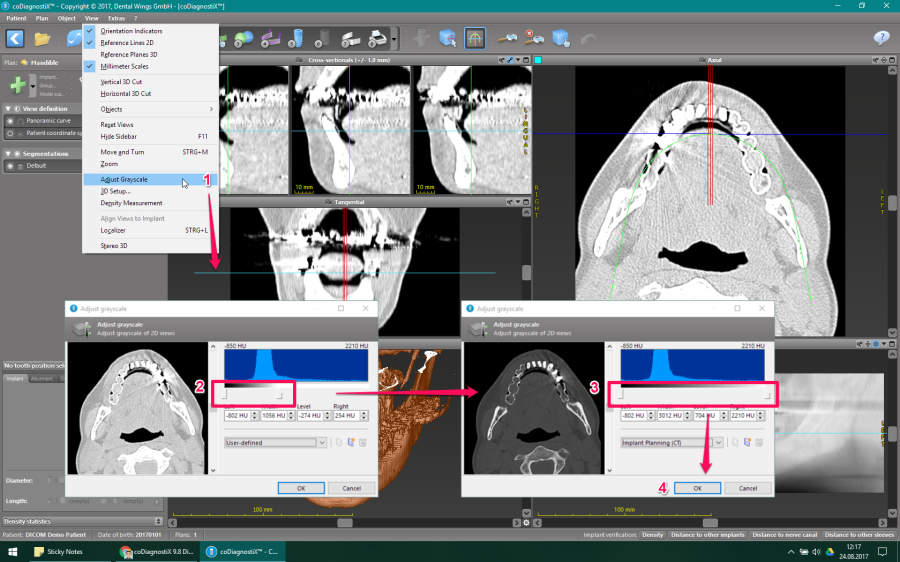This screenshot has height=562, width=900.
Task: Expand the Objects submenu
Action: point(150,109)
